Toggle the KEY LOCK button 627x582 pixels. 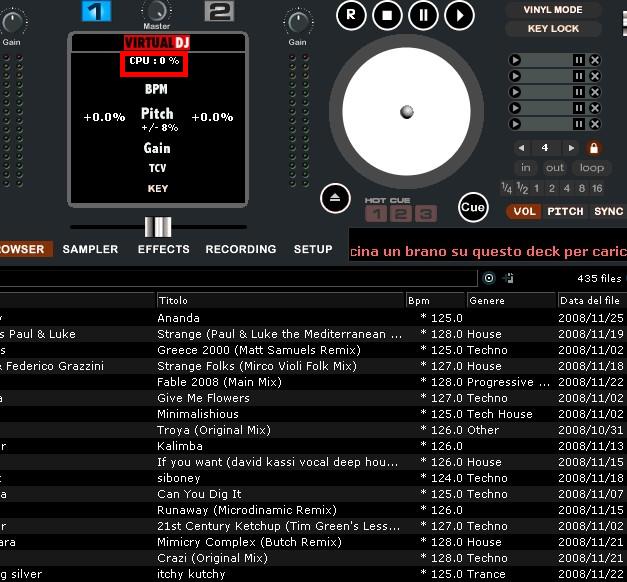point(553,29)
